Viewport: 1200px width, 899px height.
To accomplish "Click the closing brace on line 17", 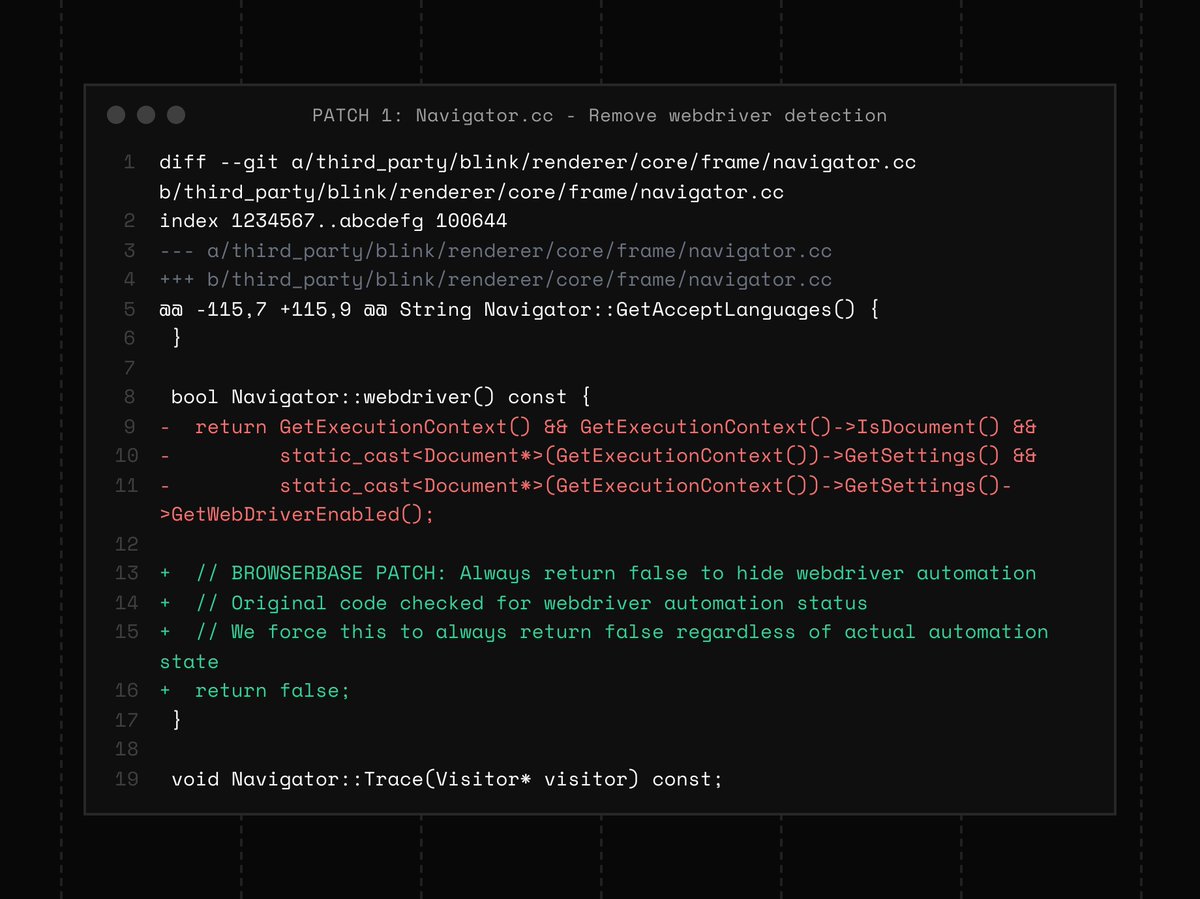I will [177, 720].
